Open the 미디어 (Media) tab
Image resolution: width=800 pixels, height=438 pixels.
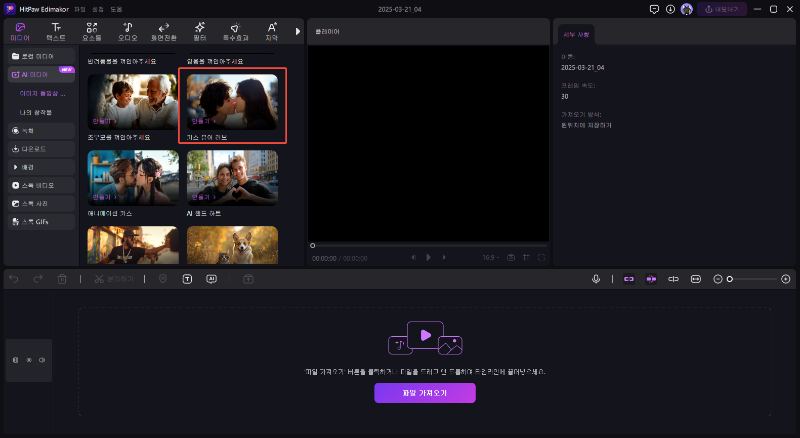click(x=20, y=32)
